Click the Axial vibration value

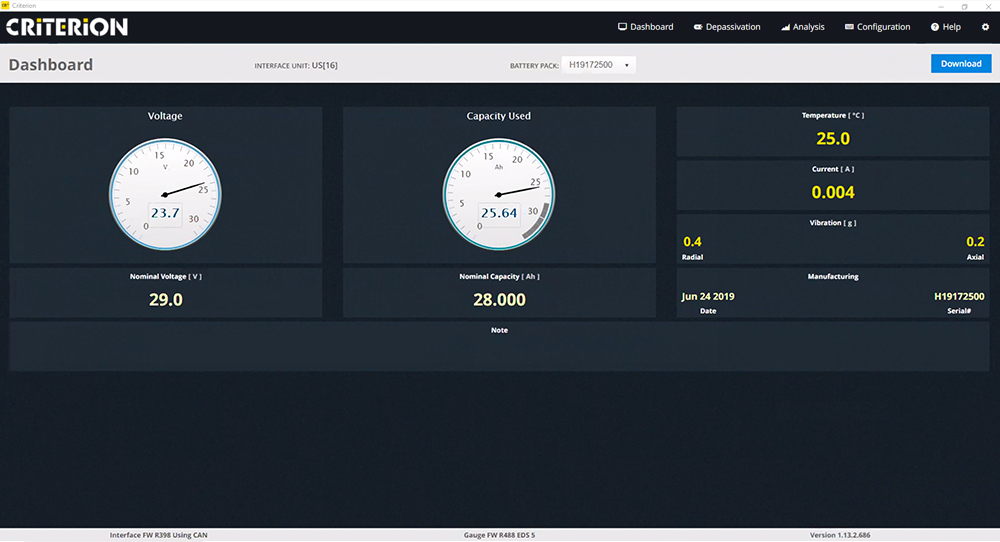click(975, 242)
